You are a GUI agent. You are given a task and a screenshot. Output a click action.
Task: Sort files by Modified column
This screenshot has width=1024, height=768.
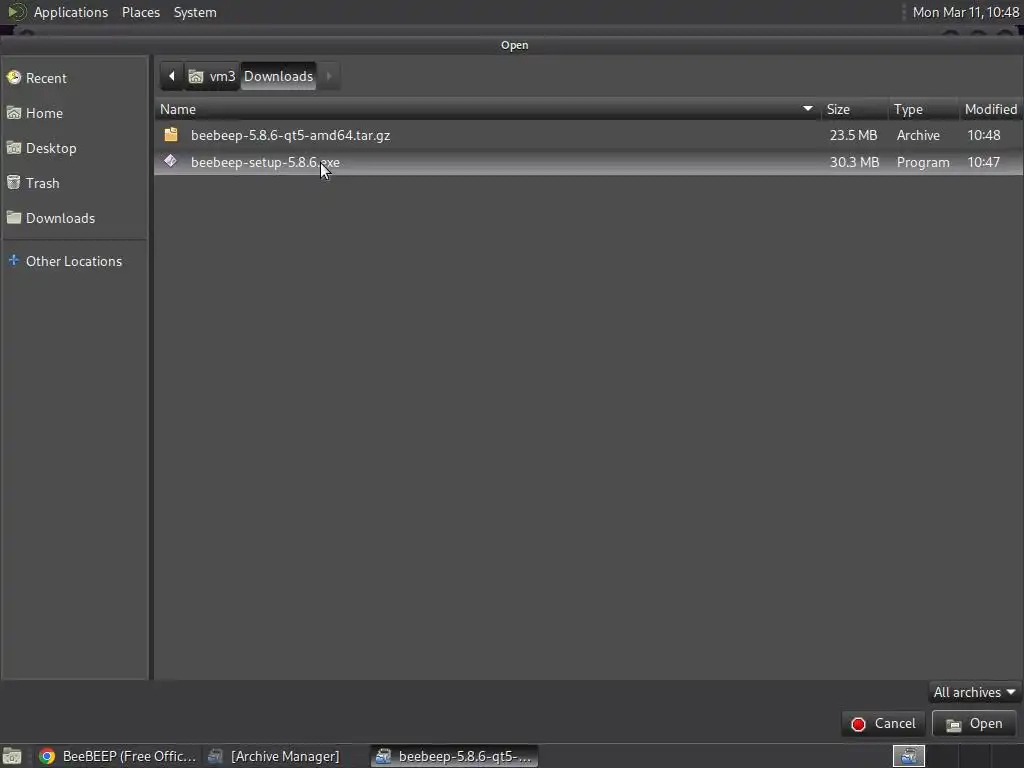pyautogui.click(x=991, y=109)
